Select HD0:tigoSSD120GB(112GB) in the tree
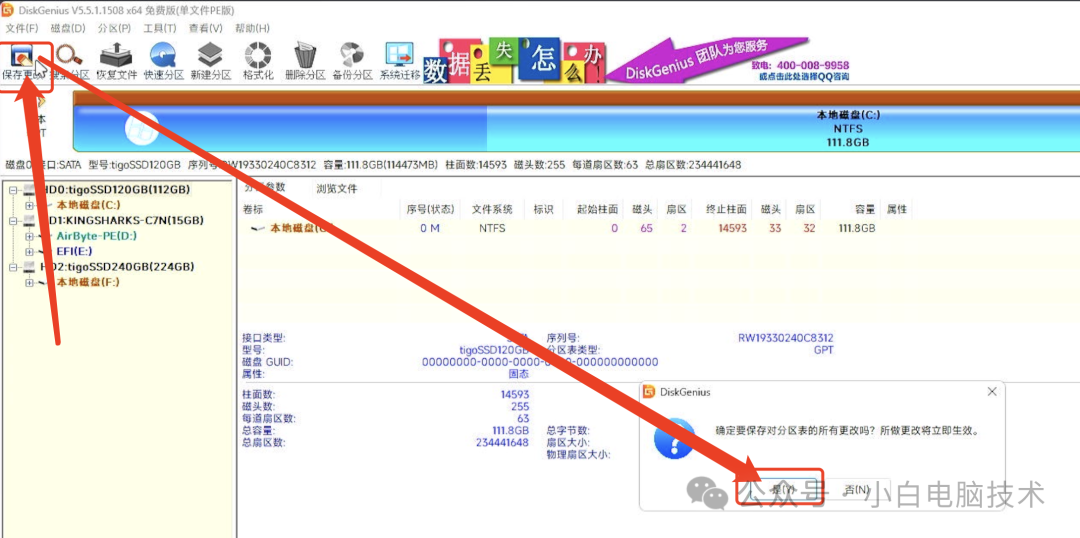This screenshot has height=538, width=1080. tap(116, 189)
